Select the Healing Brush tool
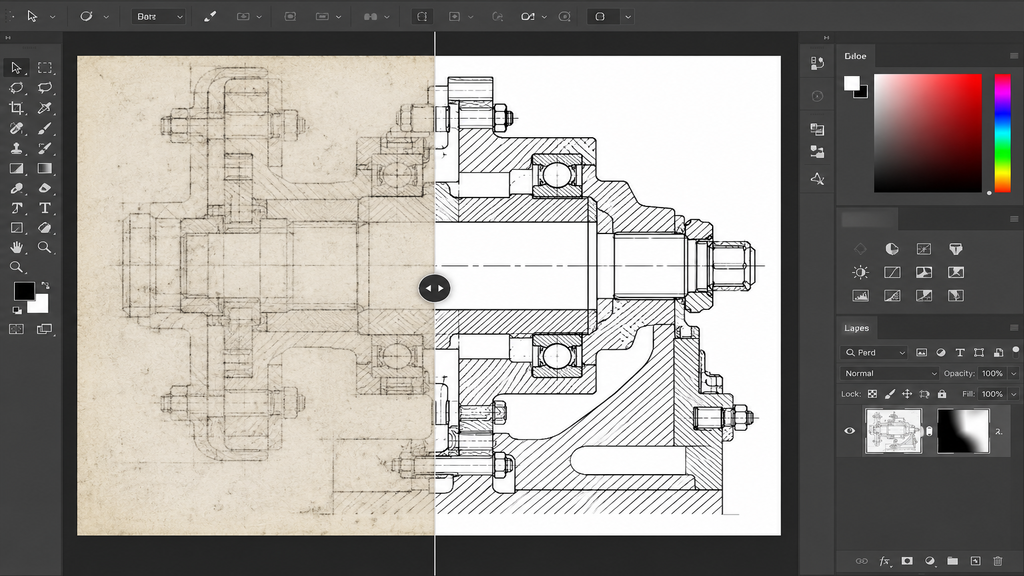 pos(16,128)
